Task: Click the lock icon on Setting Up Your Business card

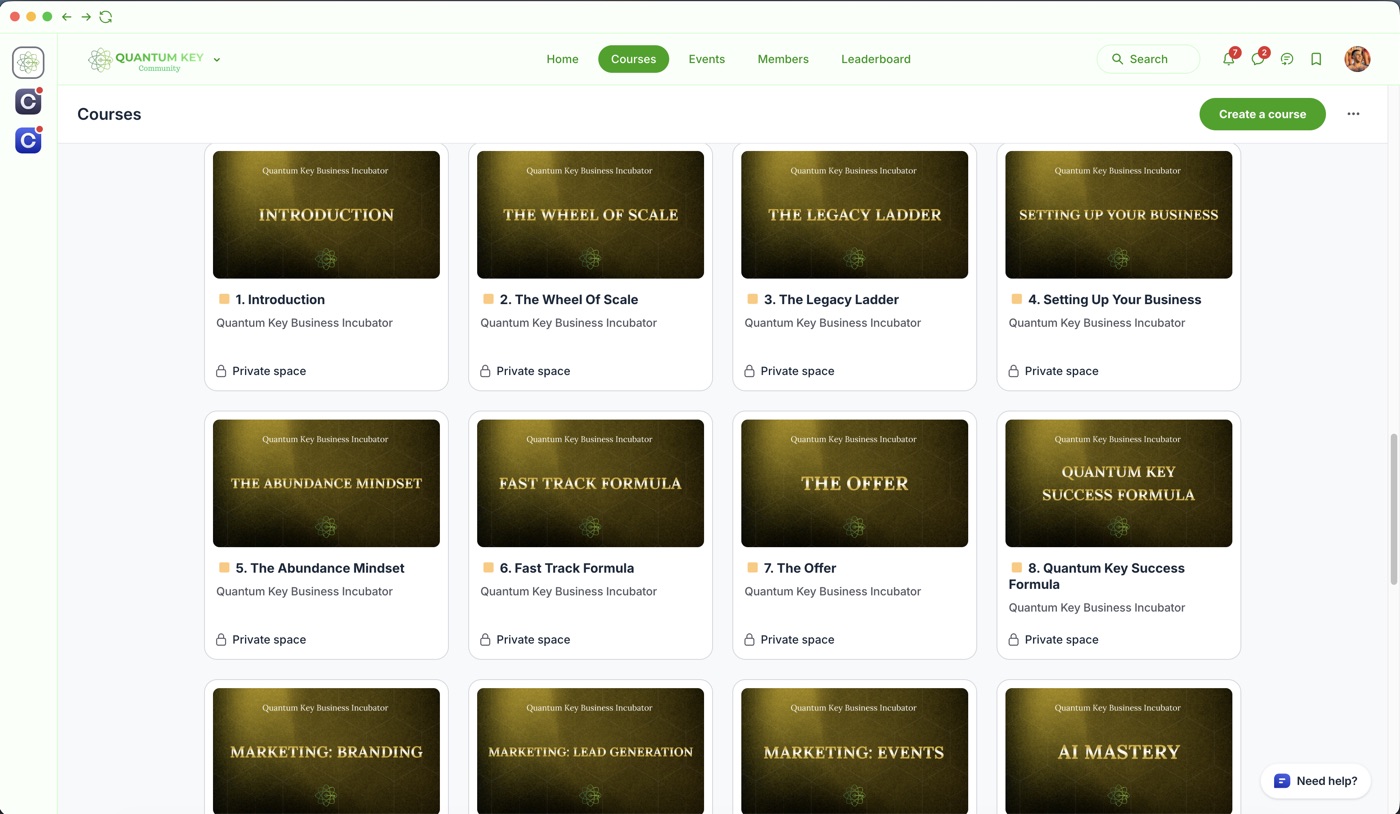Action: point(1013,371)
